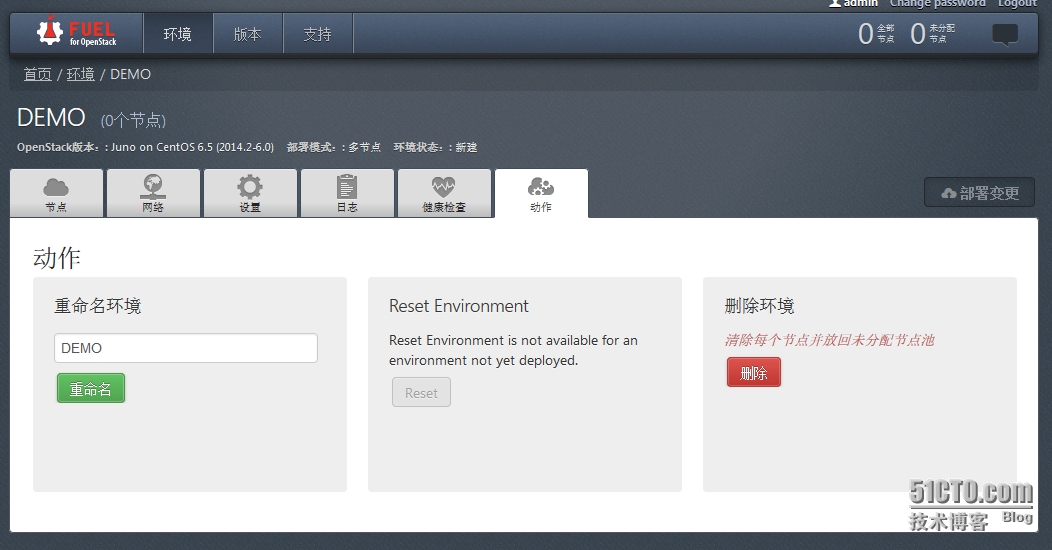Click the red 清除每个节点 warning text
Screen dimensions: 1052x550
(829, 340)
